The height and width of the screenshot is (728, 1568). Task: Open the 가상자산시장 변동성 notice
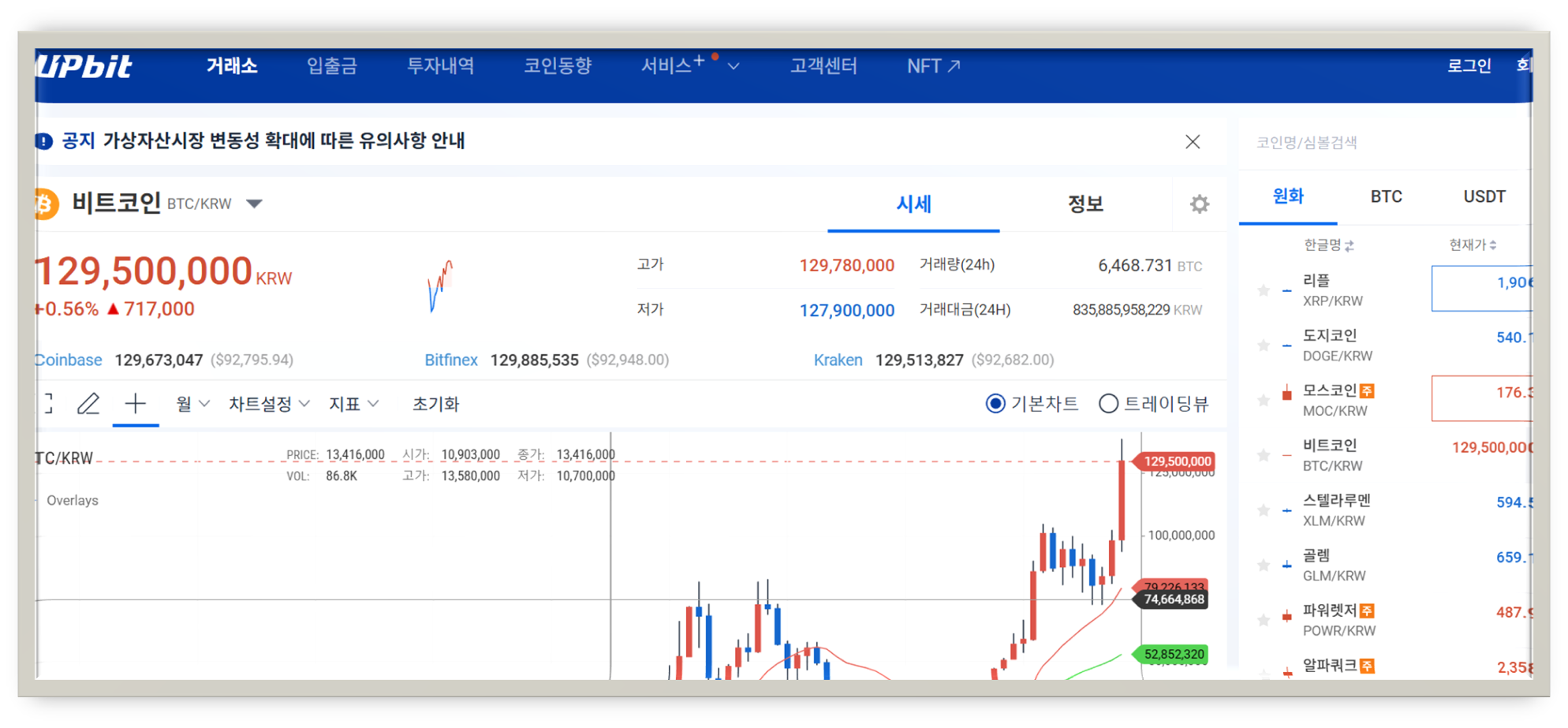pyautogui.click(x=284, y=141)
